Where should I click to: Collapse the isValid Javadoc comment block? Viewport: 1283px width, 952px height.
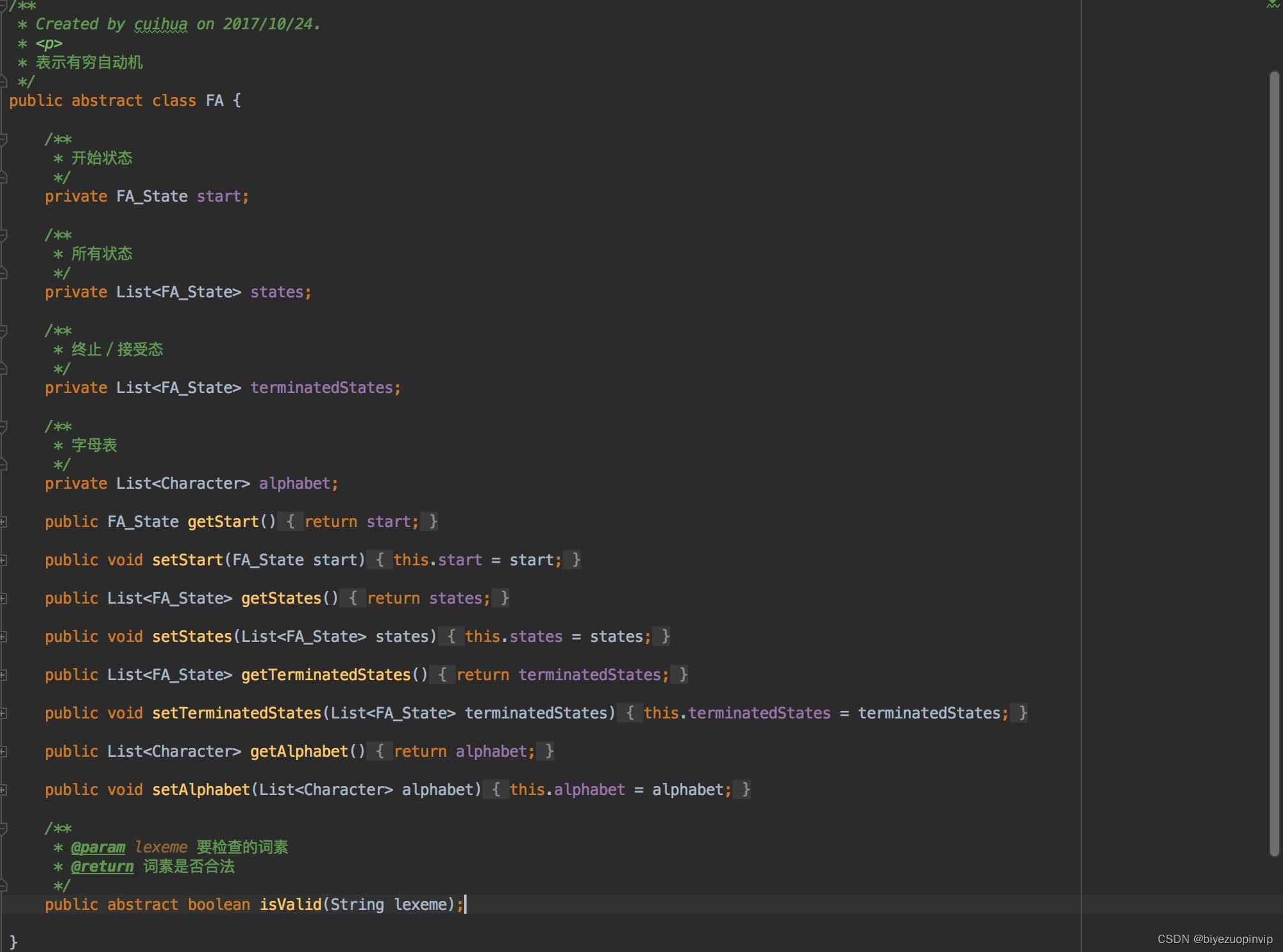[3, 828]
